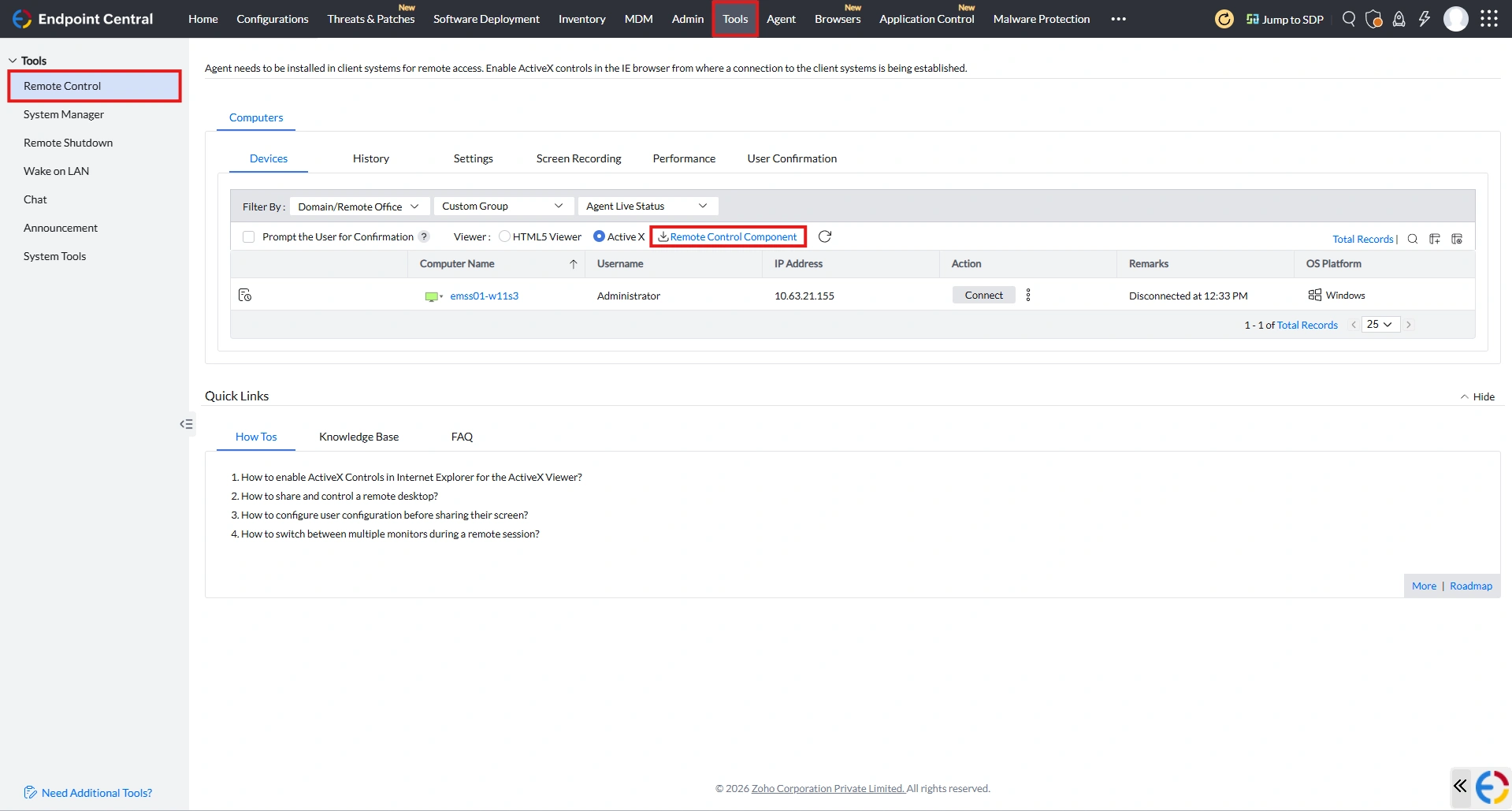Image resolution: width=1512 pixels, height=811 pixels.
Task: Open the emss01-w11s3 computer link
Action: (x=485, y=296)
